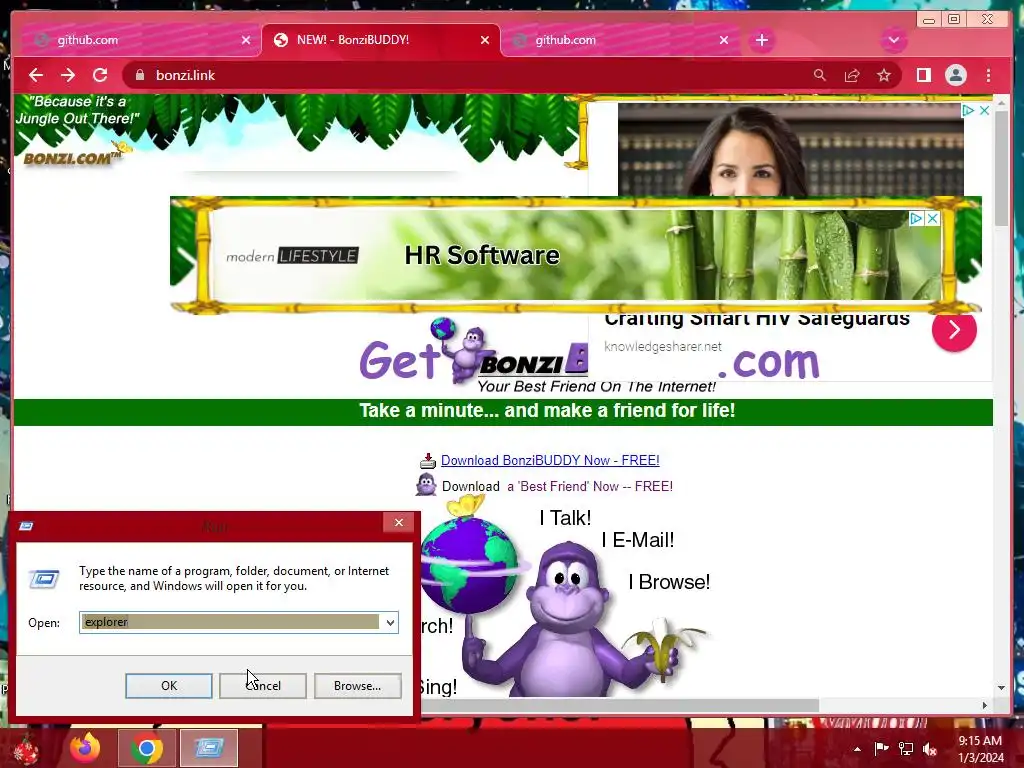Close the BonziBUDDY tab
Screen dimensions: 1024x768
coord(485,40)
